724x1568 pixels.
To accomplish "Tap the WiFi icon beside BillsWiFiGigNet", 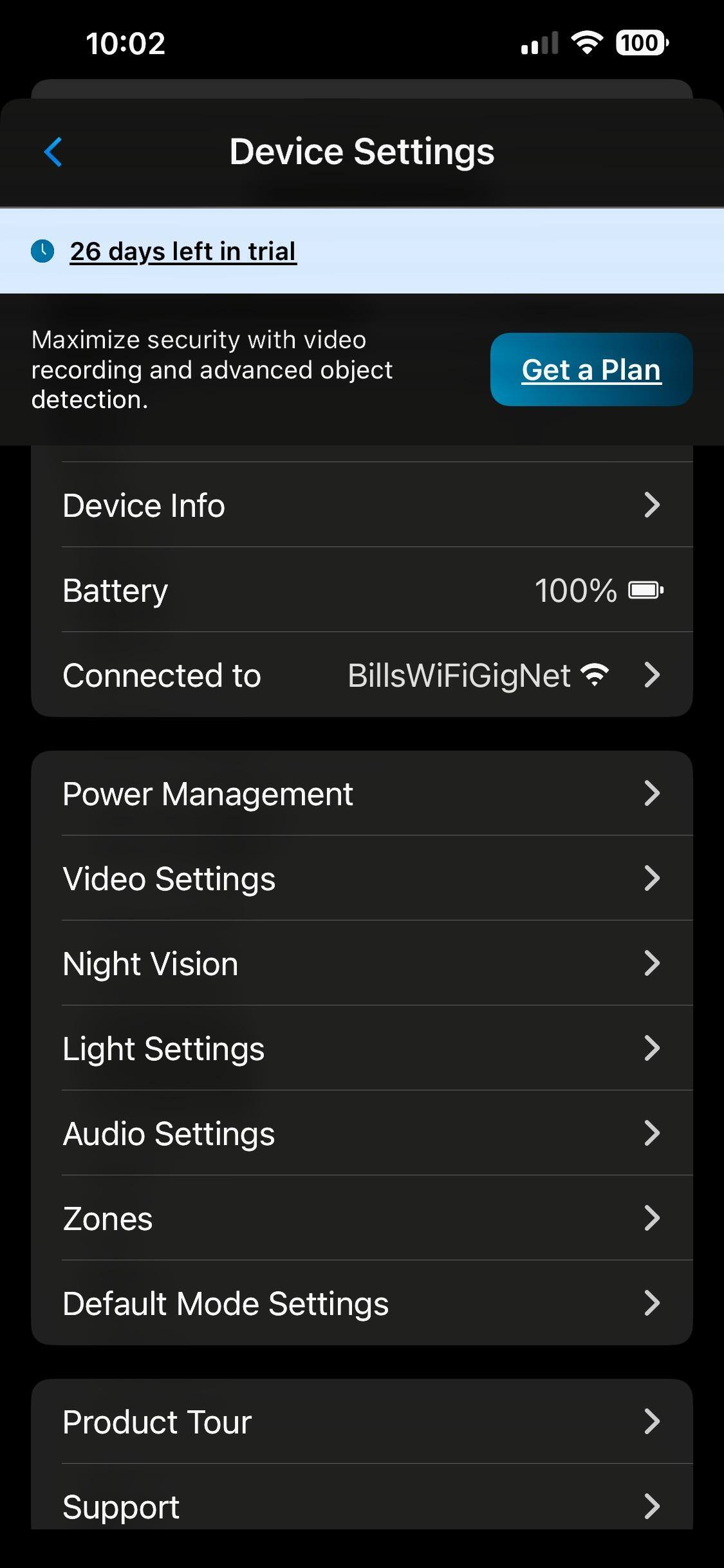I will click(x=594, y=675).
